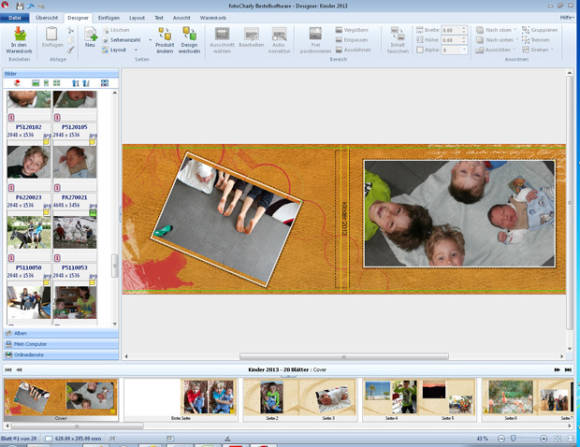Viewport: 580px width, 447px height.
Task: Click the 'Design wechseln' icon
Action: 189,34
